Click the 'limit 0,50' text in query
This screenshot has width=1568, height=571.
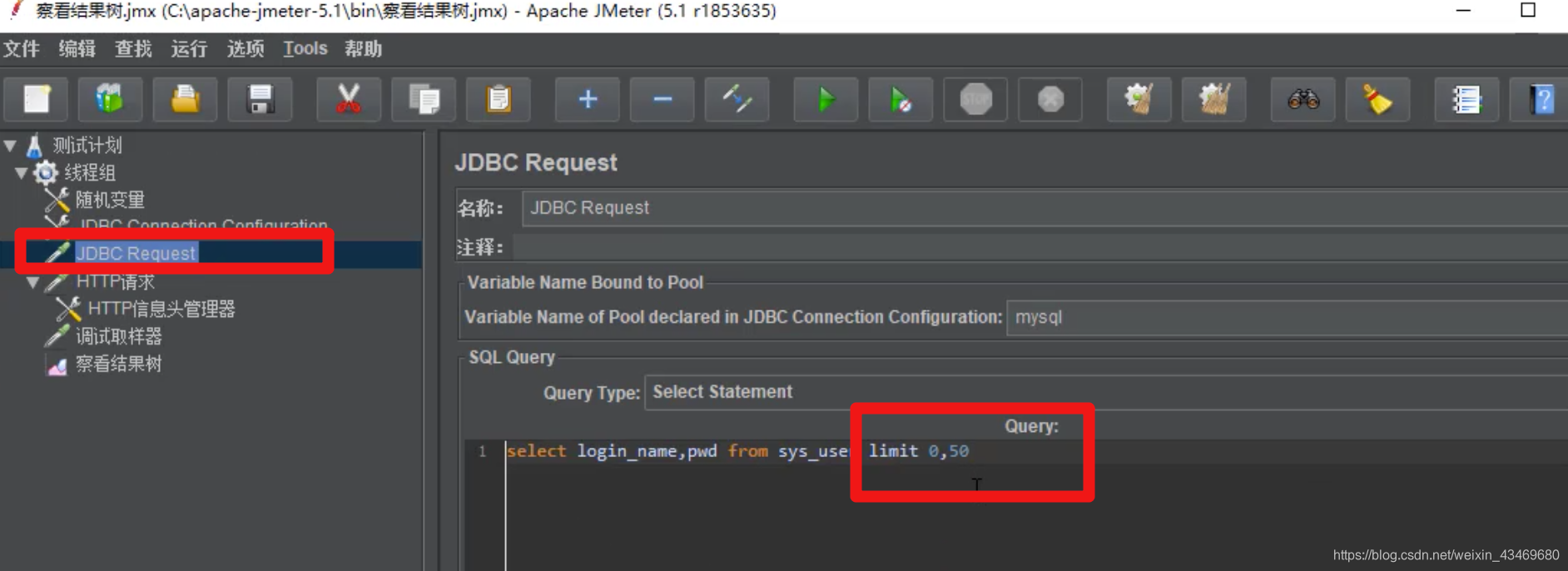click(x=919, y=451)
